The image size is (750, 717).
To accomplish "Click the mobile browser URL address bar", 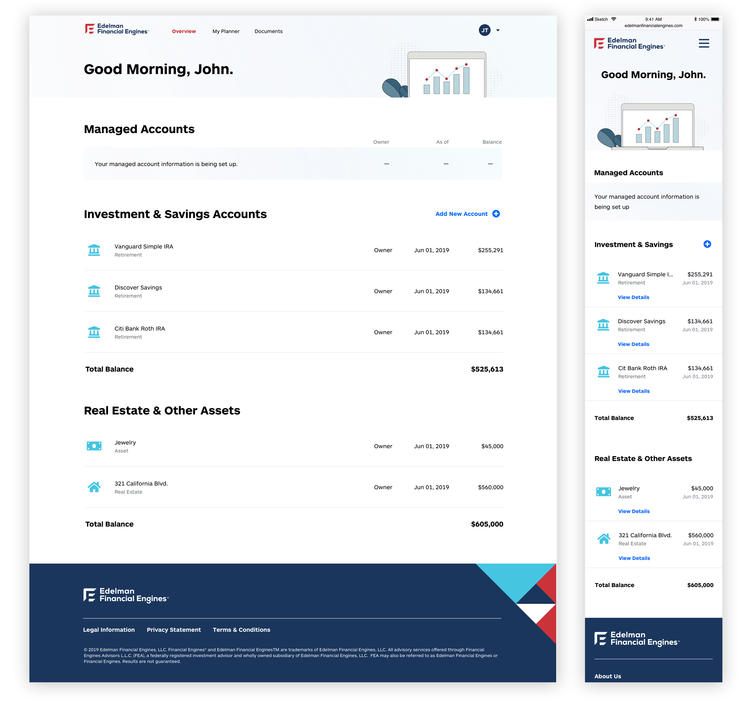I will [653, 26].
